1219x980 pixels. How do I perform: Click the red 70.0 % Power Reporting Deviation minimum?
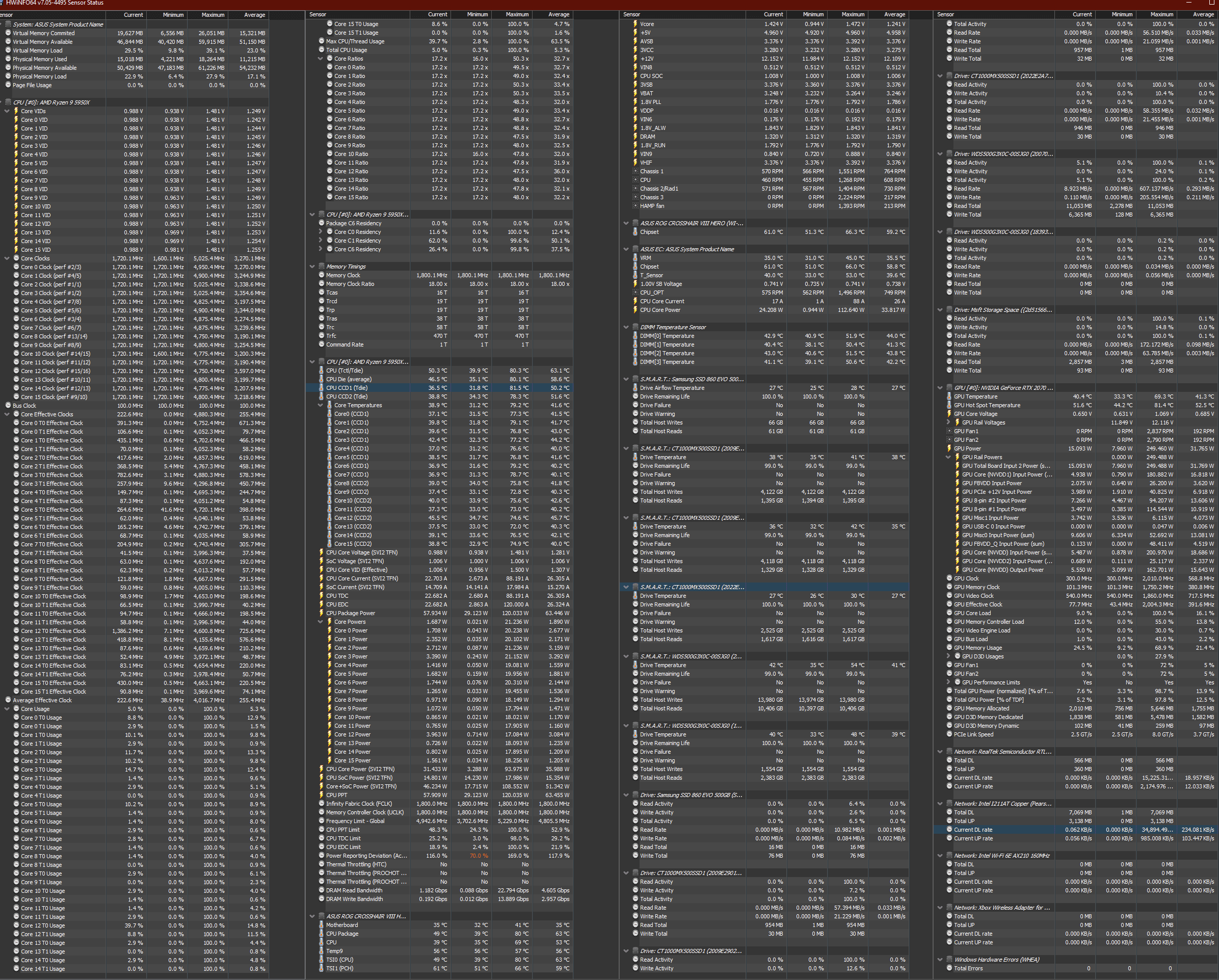point(479,856)
